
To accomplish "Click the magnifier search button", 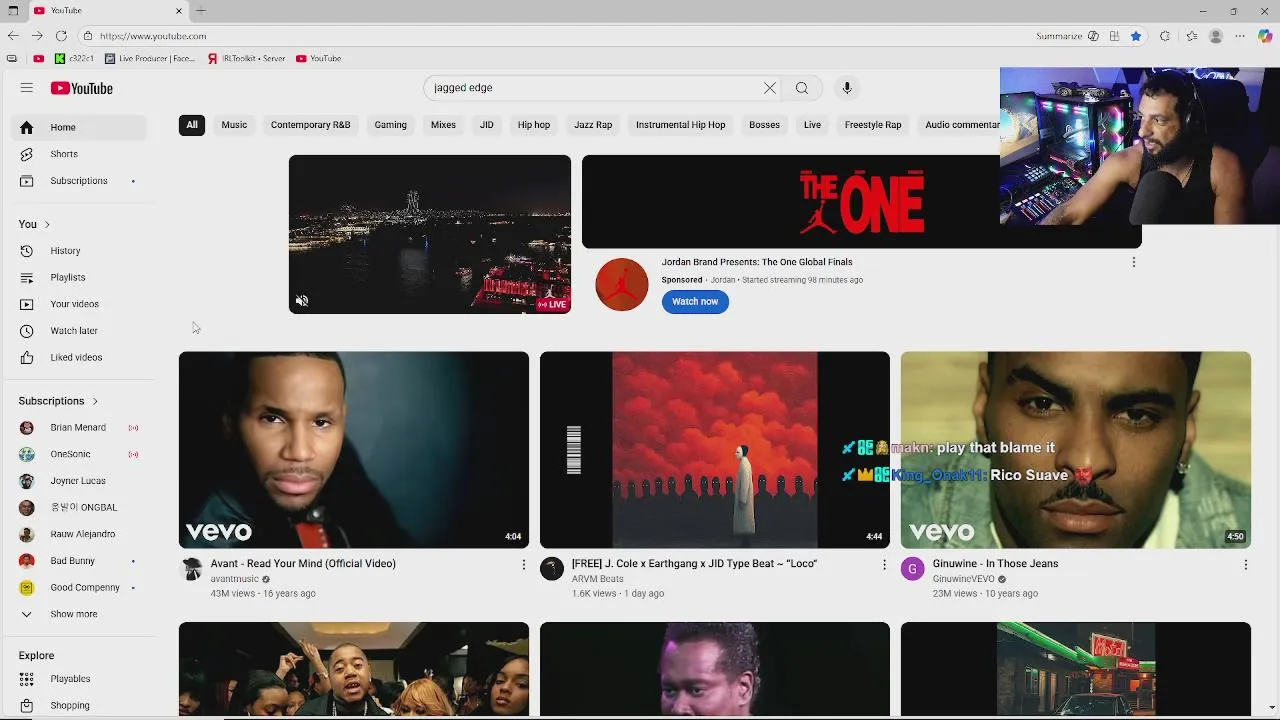I will (802, 88).
